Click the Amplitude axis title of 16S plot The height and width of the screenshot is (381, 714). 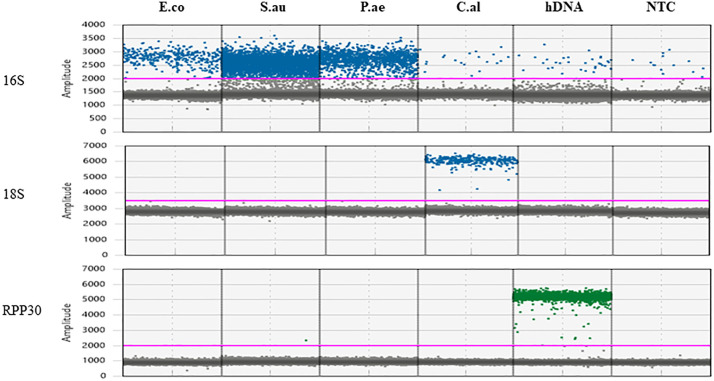point(68,78)
